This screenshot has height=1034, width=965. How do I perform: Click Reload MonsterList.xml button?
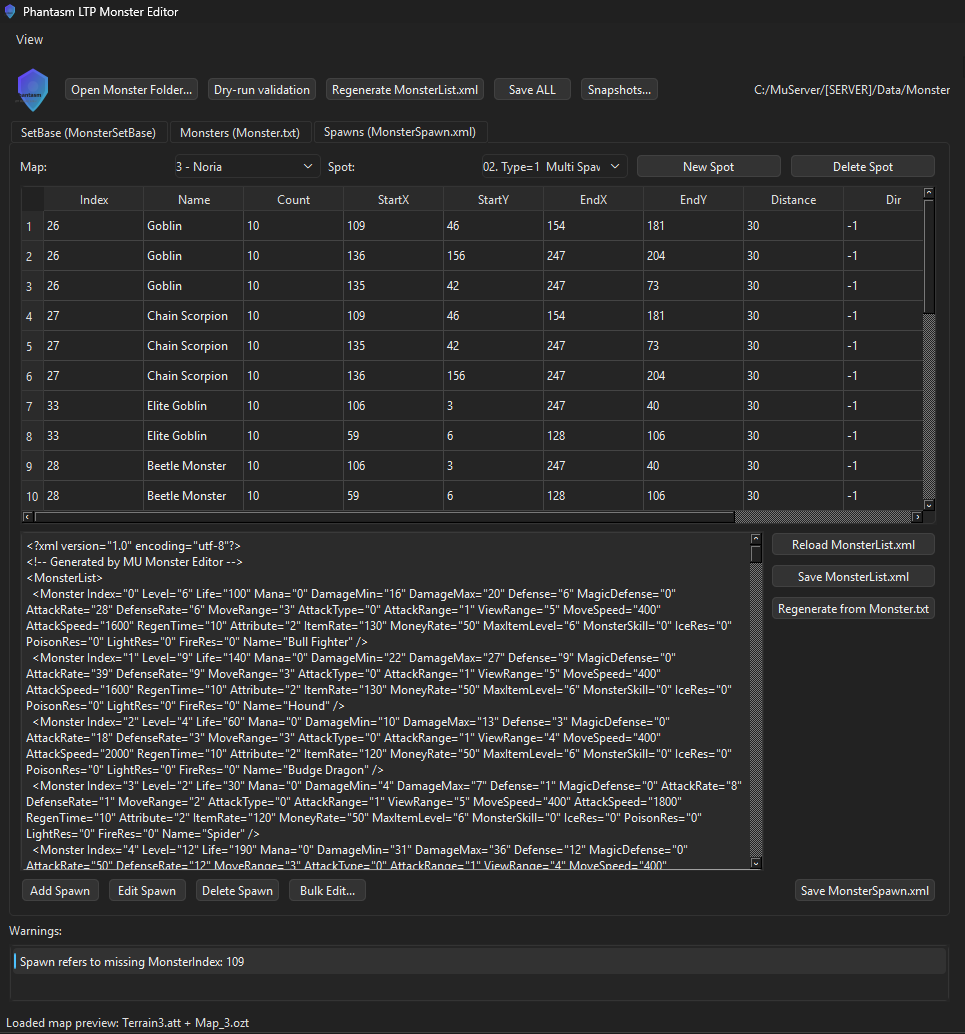click(853, 545)
